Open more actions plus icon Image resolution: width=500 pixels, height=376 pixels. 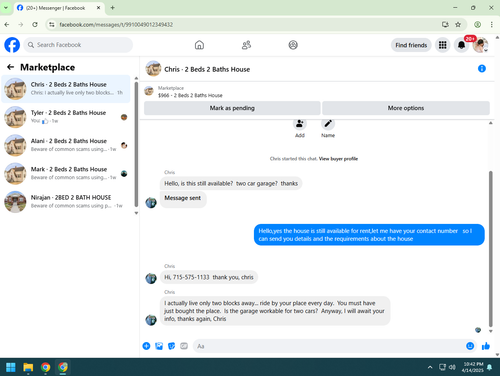(146, 346)
